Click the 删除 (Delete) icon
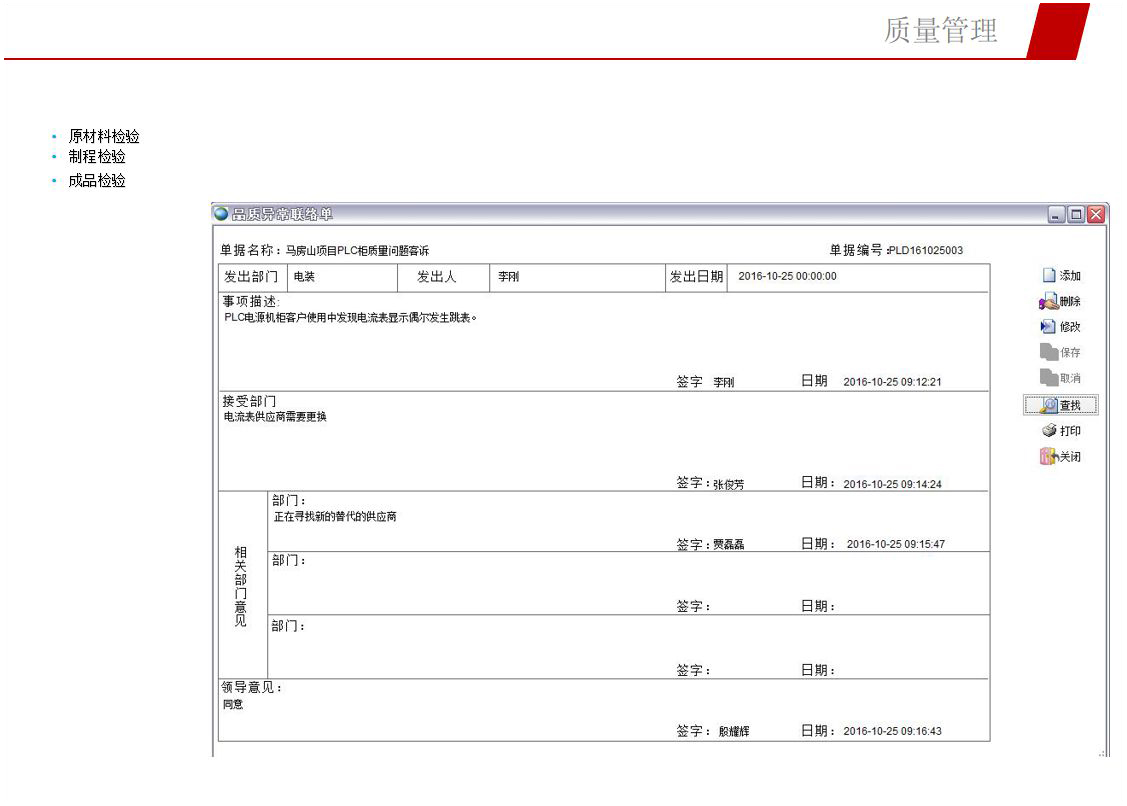1127x806 pixels. click(x=1048, y=301)
